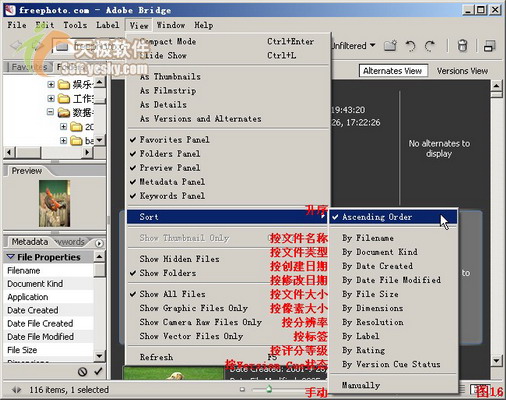Click the small thumbnail size icon
The image size is (506, 400).
click(x=242, y=389)
